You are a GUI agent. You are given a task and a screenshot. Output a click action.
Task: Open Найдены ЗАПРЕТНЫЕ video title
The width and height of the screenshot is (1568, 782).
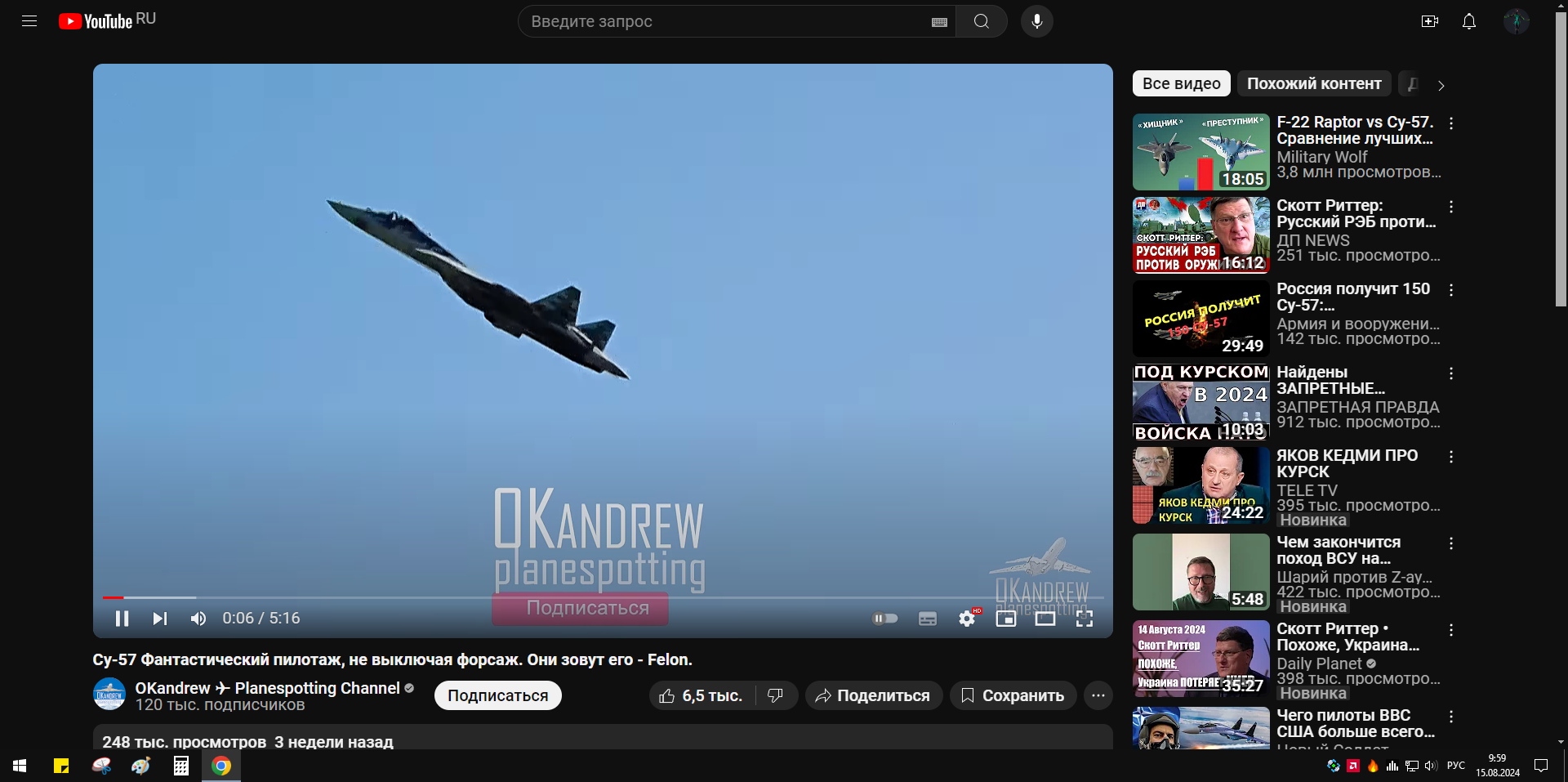tap(1331, 380)
